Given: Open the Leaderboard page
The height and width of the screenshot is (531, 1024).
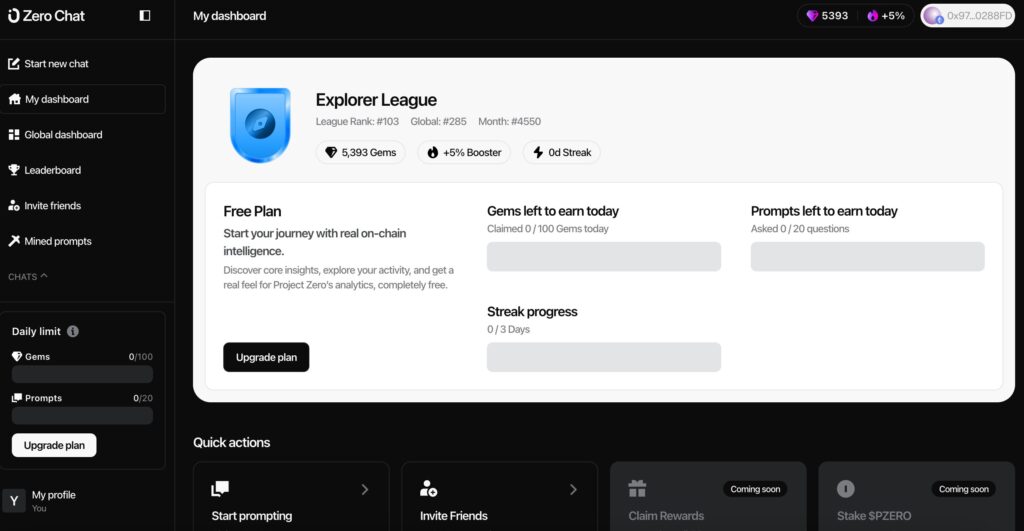Looking at the screenshot, I should 83,170.
